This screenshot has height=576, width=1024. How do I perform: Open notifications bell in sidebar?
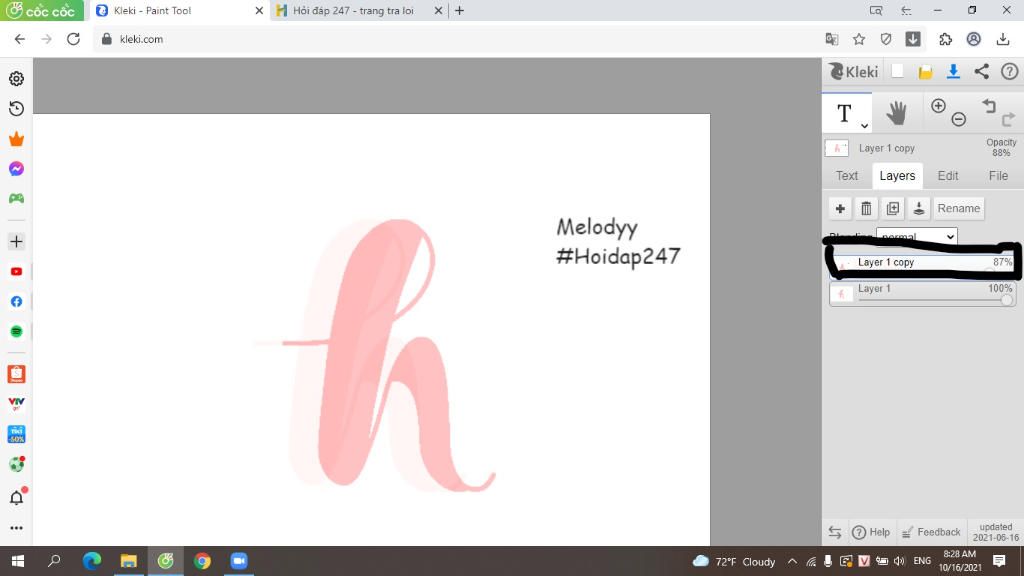click(16, 498)
